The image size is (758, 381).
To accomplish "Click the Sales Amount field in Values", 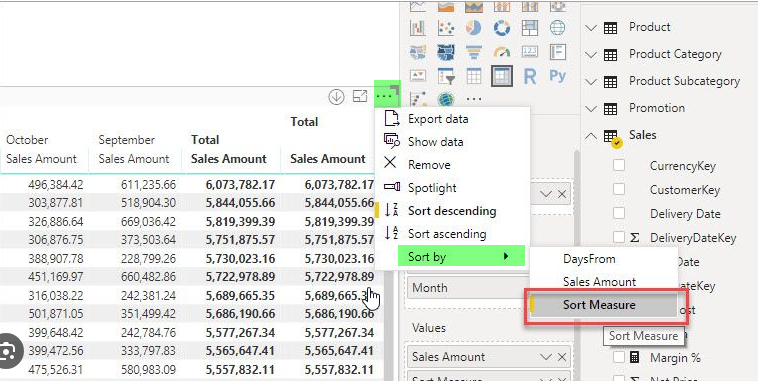I will click(x=489, y=357).
